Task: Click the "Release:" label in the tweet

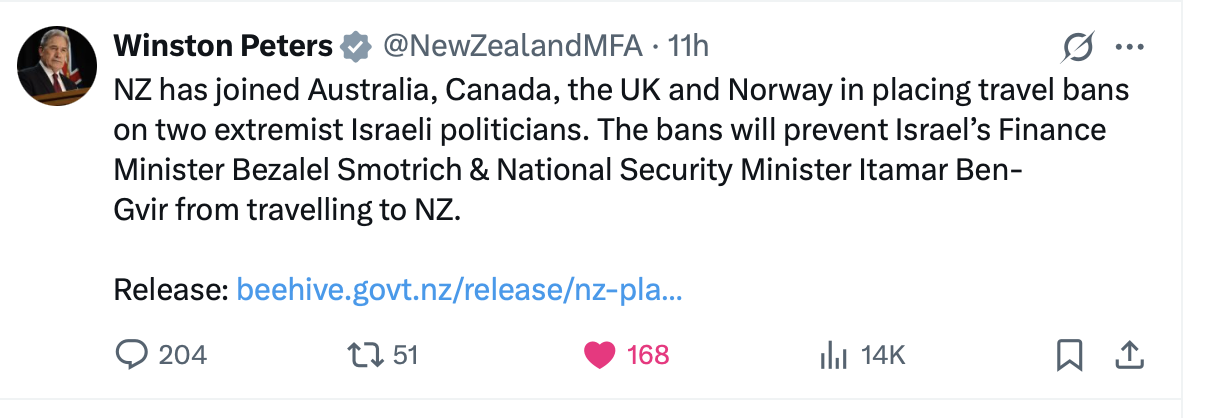Action: pyautogui.click(x=171, y=291)
